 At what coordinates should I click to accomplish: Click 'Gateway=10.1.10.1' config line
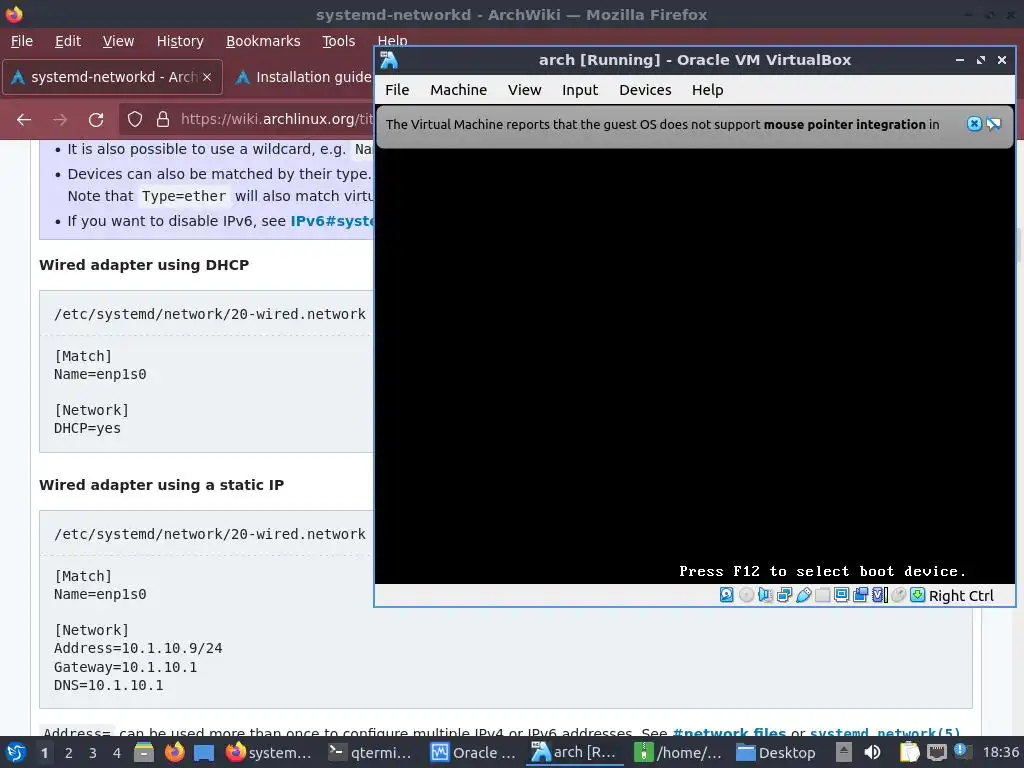125,667
